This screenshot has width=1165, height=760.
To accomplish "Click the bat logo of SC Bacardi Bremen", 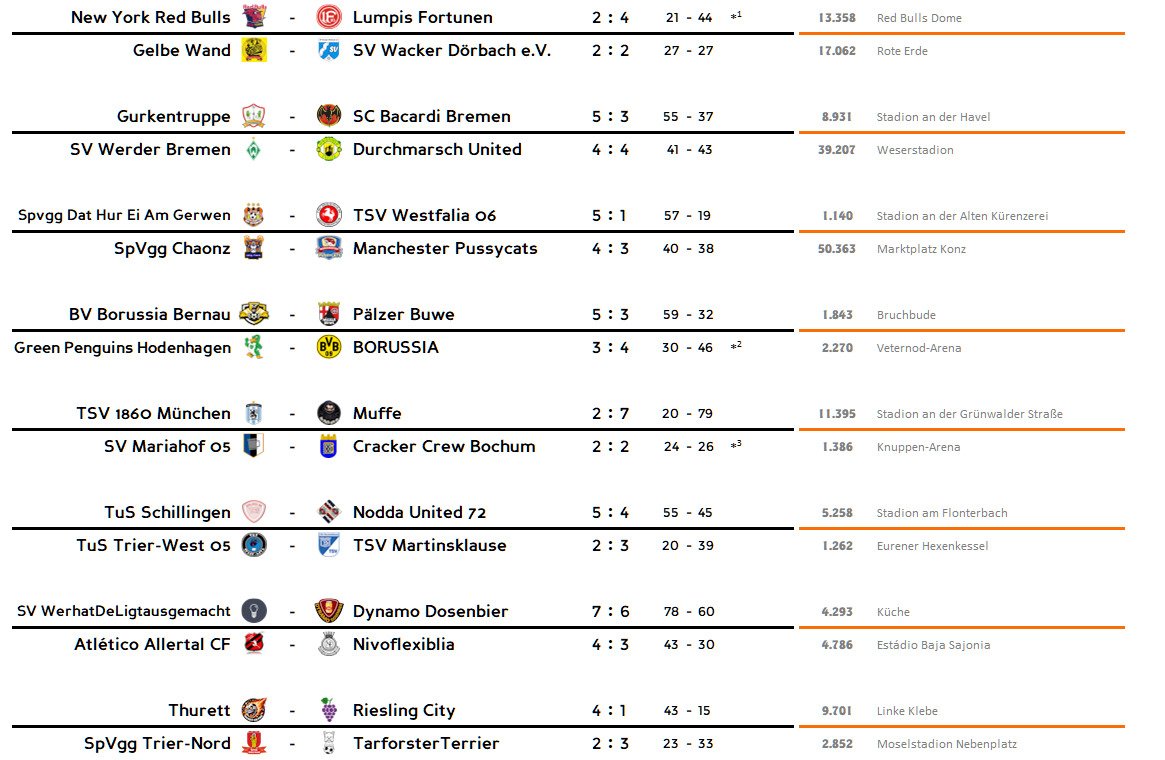I will 329,117.
